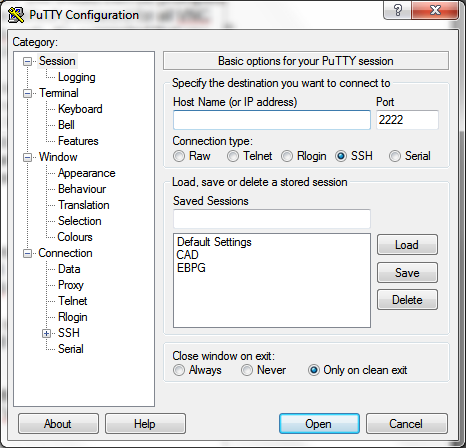Collapse the Terminal category
This screenshot has height=448, width=467.
coord(27,93)
